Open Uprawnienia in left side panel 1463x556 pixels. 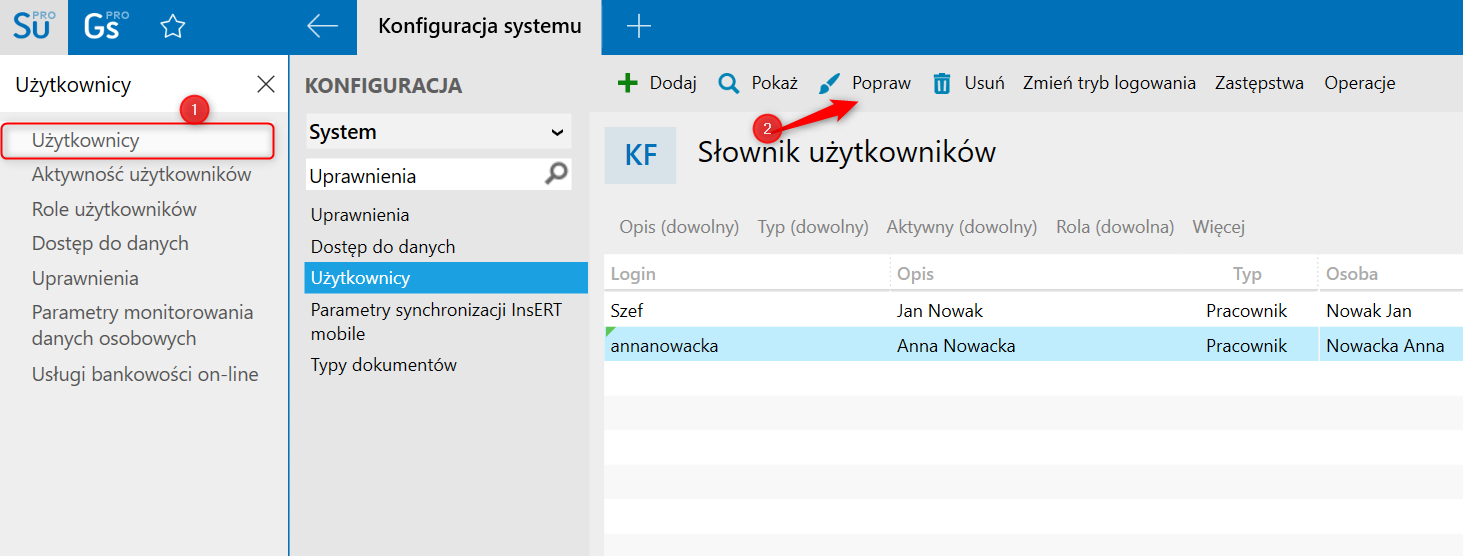click(85, 278)
